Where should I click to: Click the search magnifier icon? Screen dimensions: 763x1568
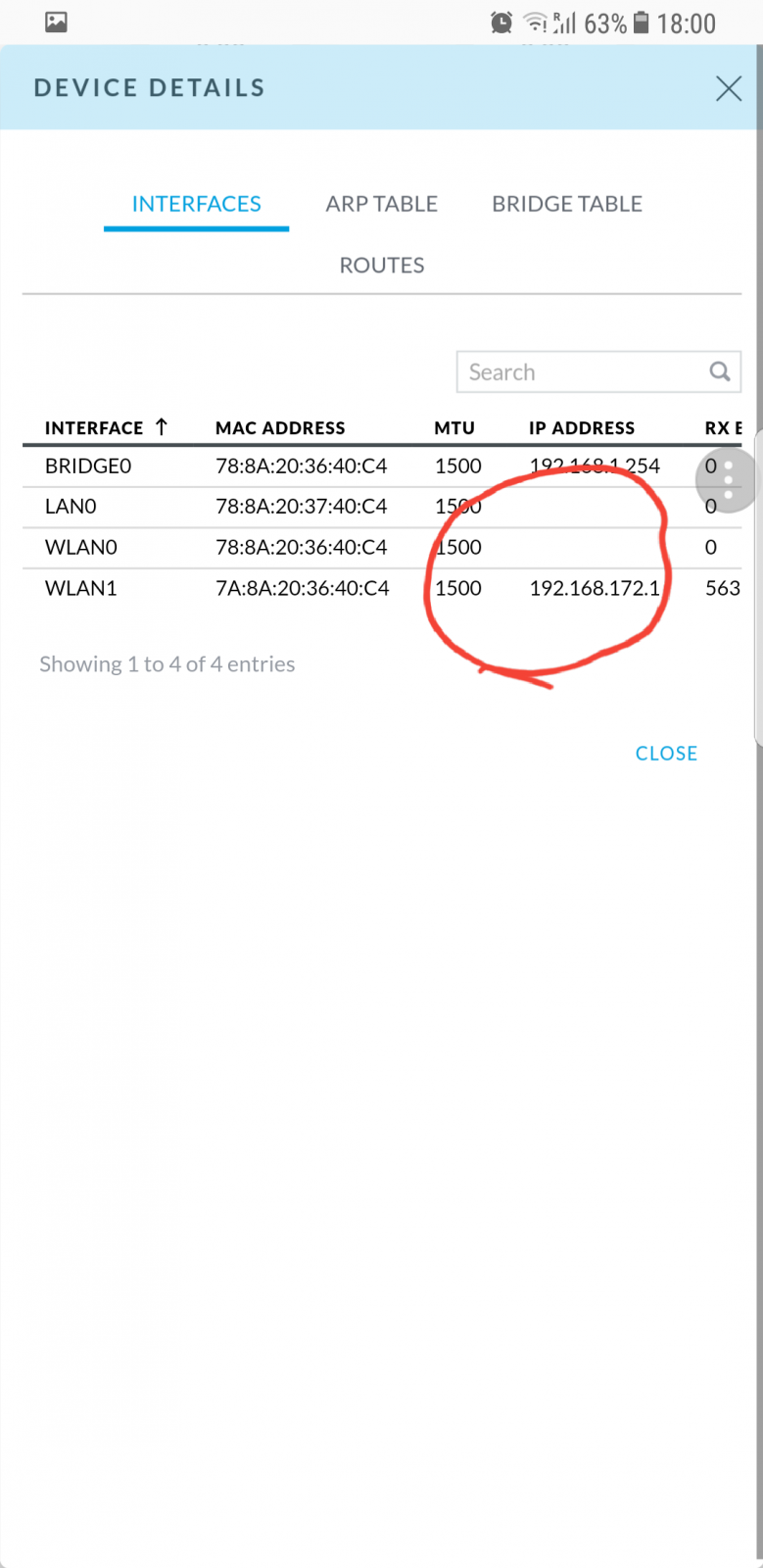720,371
